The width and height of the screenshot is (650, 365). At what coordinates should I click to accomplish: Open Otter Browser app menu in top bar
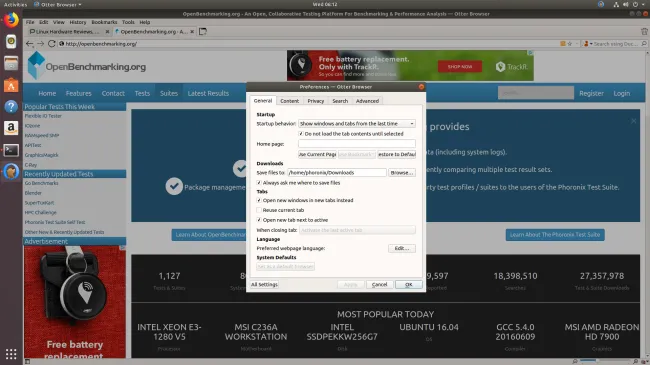[57, 5]
